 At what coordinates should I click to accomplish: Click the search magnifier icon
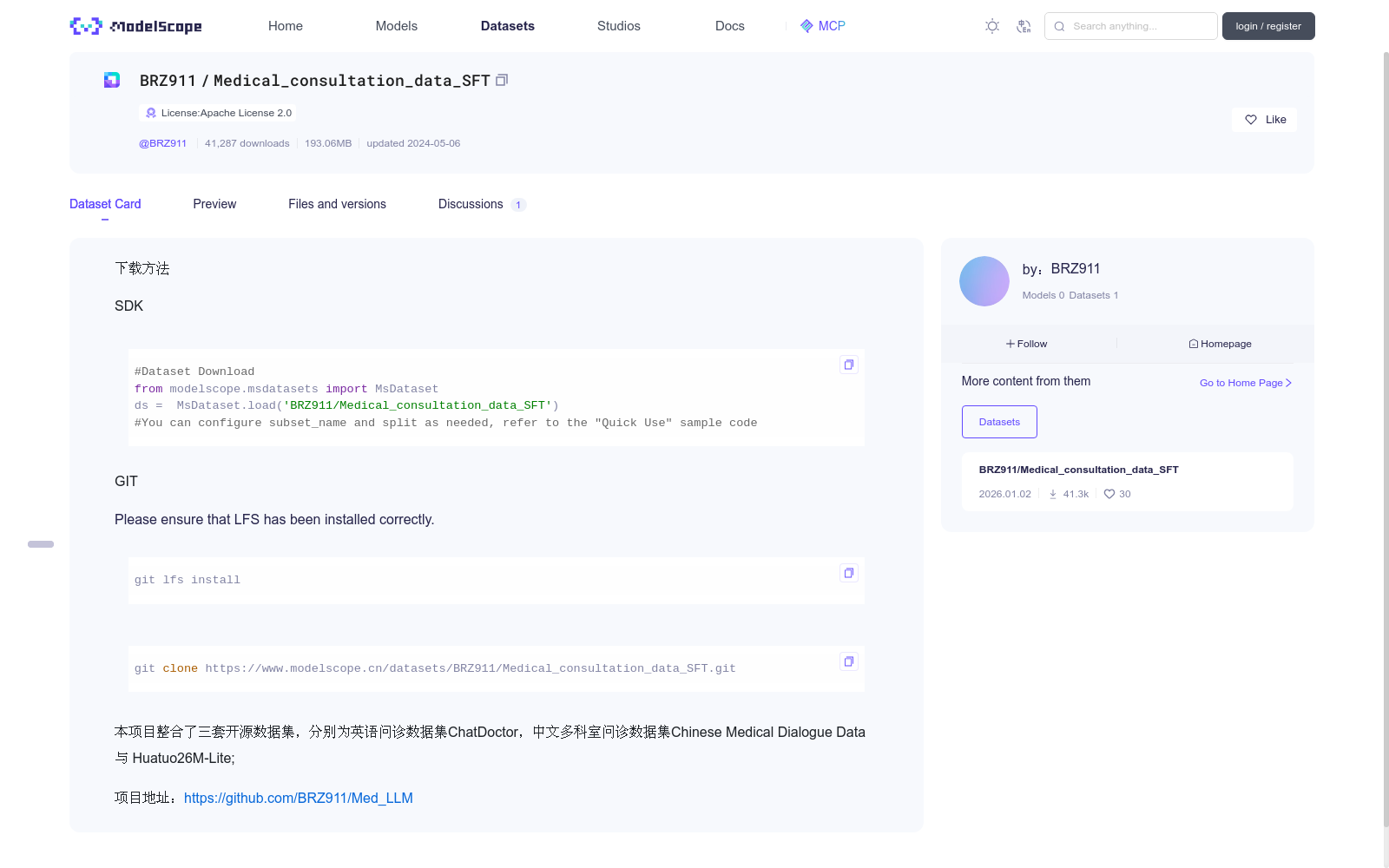pyautogui.click(x=1059, y=26)
